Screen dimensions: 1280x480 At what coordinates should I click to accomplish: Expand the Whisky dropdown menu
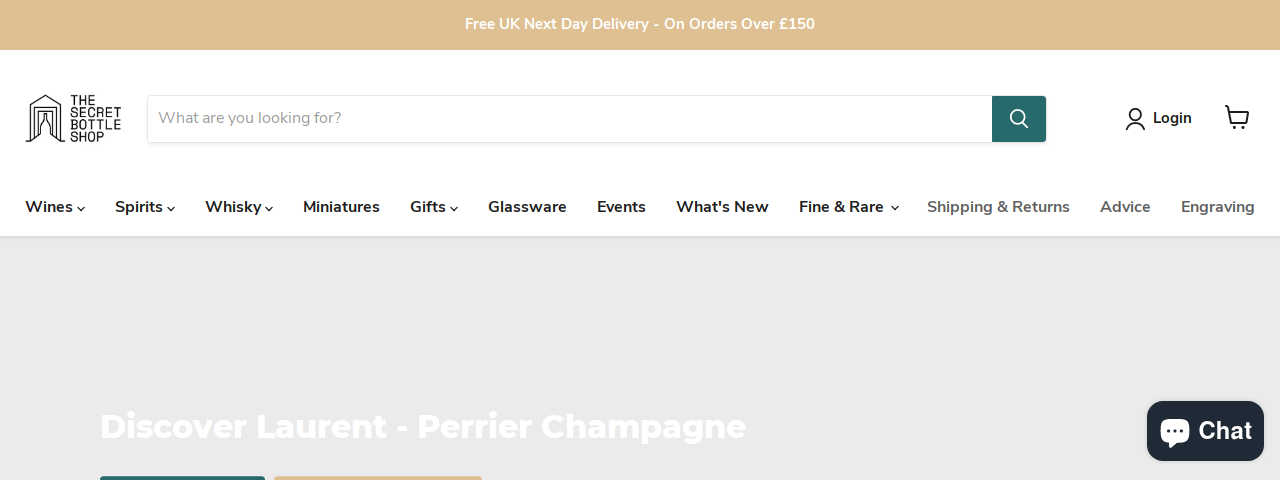[239, 207]
